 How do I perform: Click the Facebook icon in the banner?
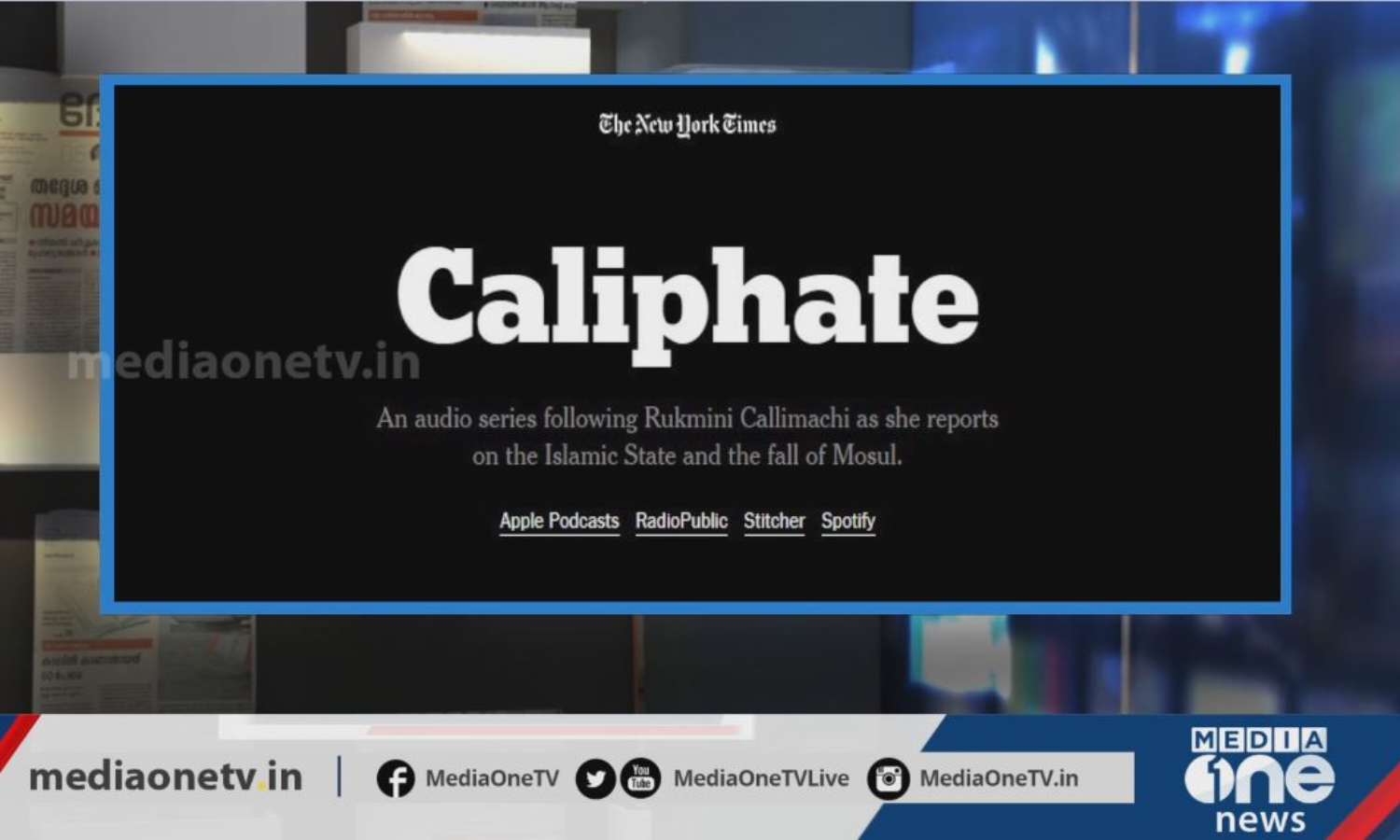396,778
